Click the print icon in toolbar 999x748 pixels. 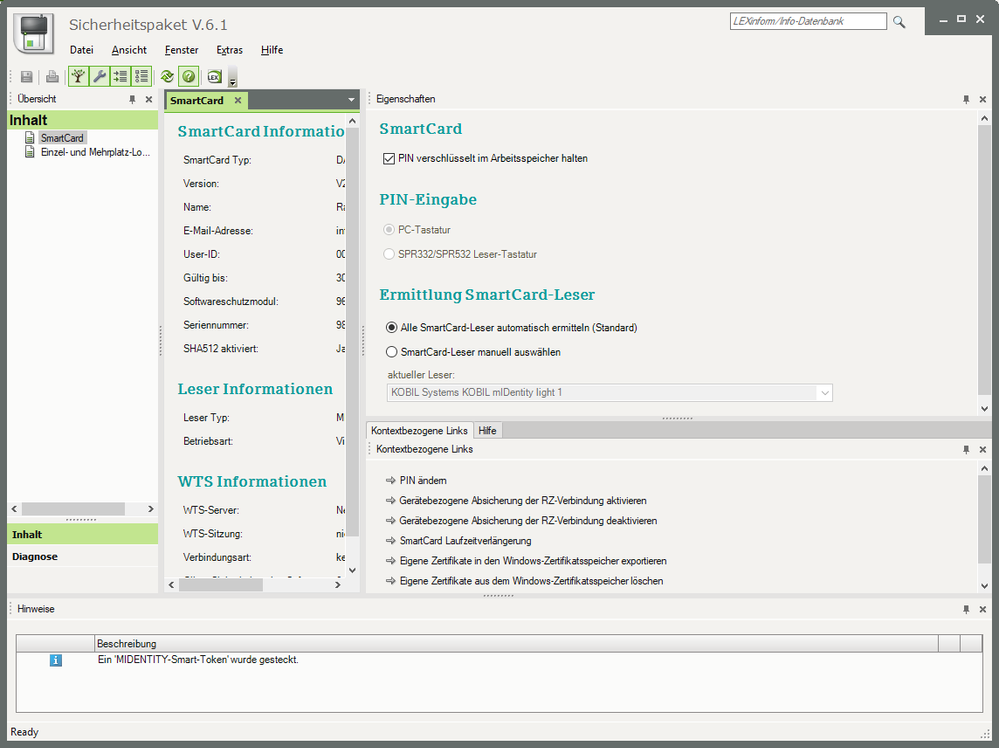[52, 77]
